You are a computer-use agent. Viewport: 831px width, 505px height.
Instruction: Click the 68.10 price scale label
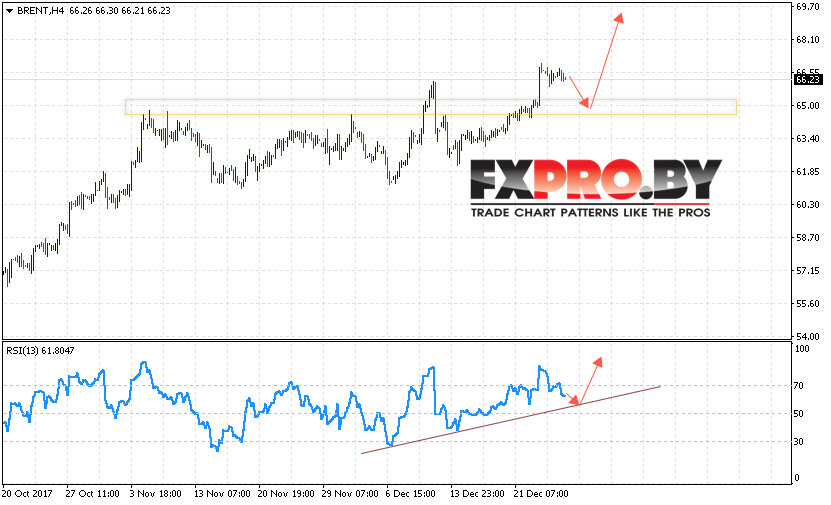808,40
